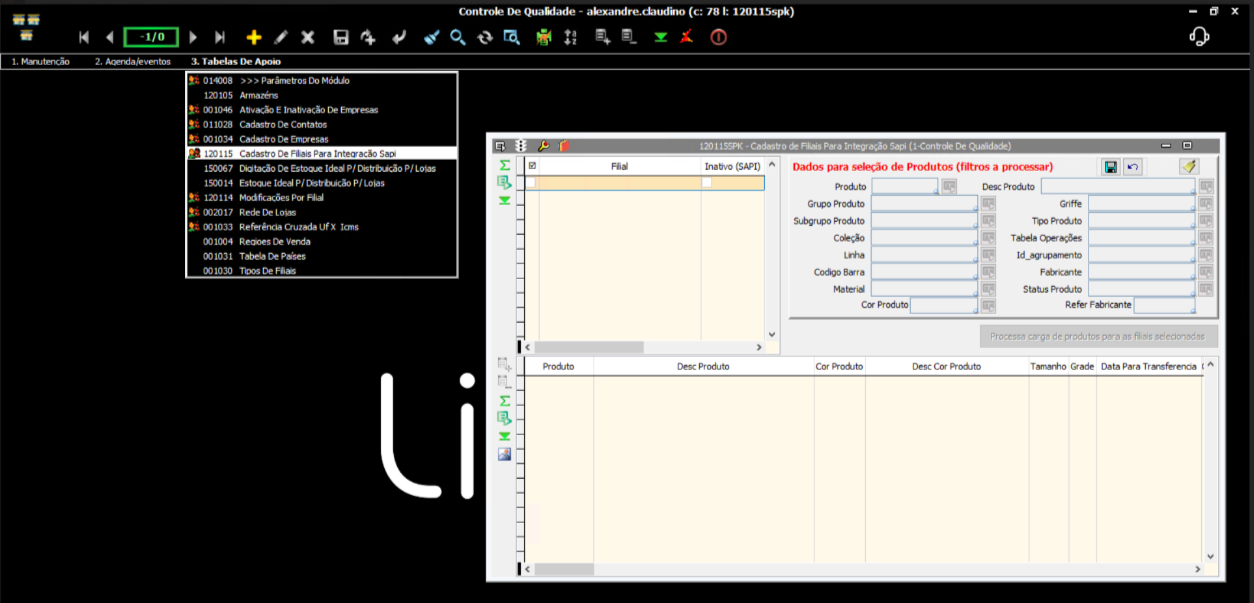Open the 1. Manutenção menu
The image size is (1254, 603).
[x=40, y=62]
